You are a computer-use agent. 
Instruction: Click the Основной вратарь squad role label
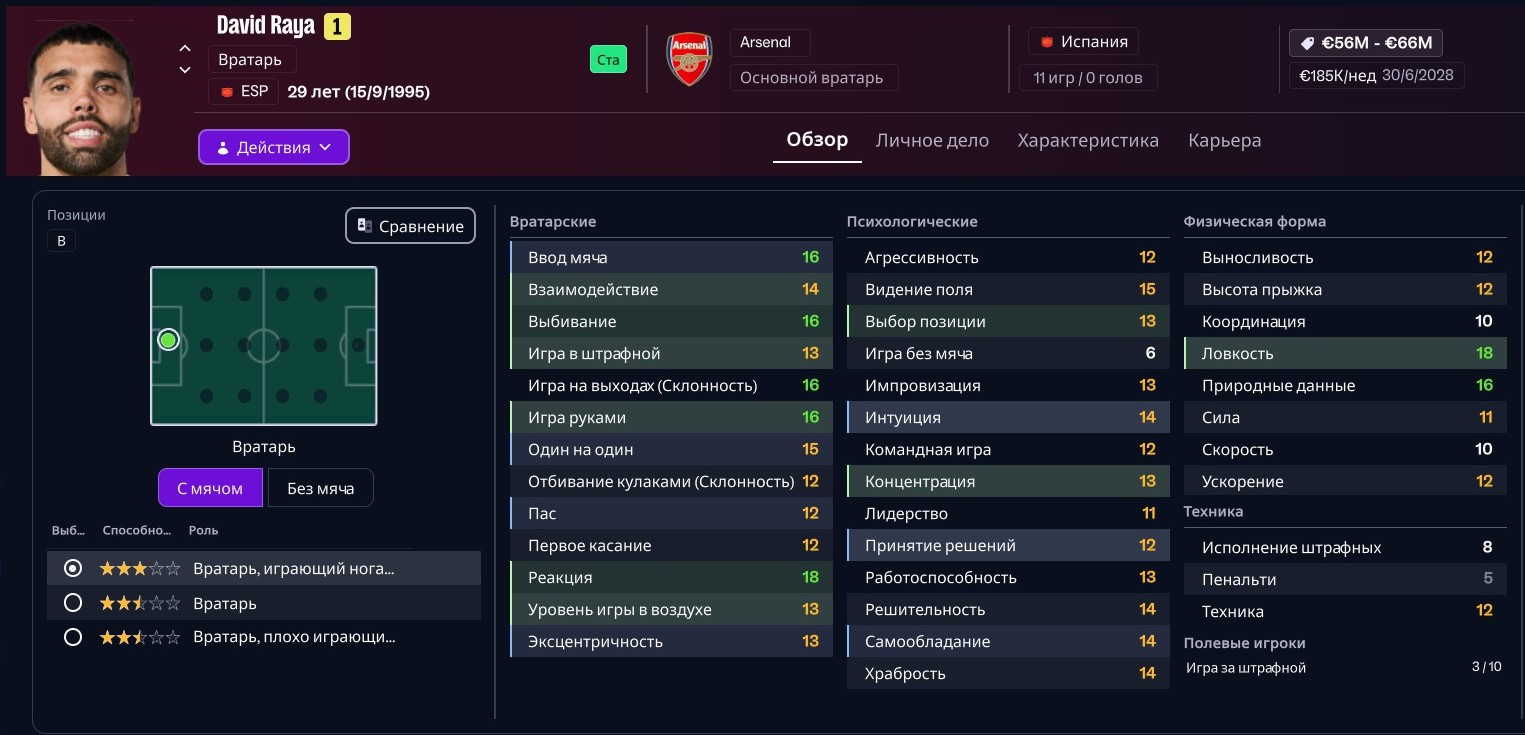point(812,78)
